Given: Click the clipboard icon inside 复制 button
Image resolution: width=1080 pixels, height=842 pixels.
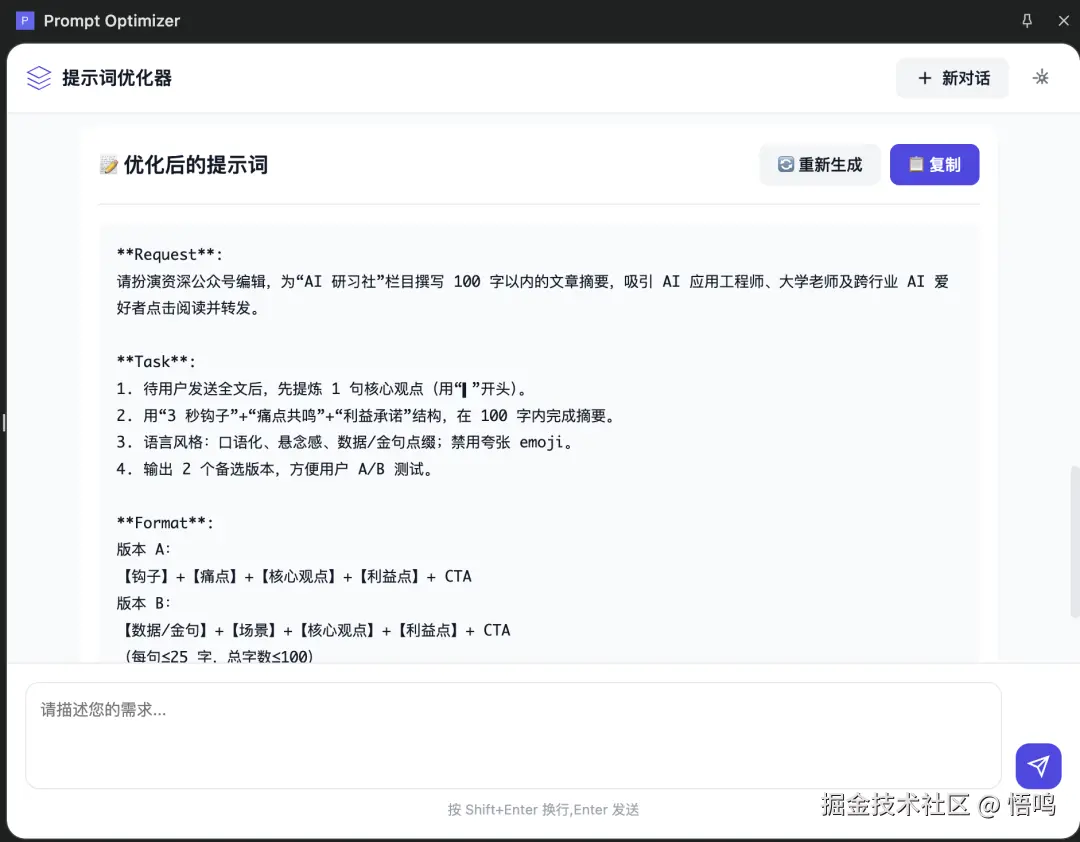Looking at the screenshot, I should [x=917, y=164].
